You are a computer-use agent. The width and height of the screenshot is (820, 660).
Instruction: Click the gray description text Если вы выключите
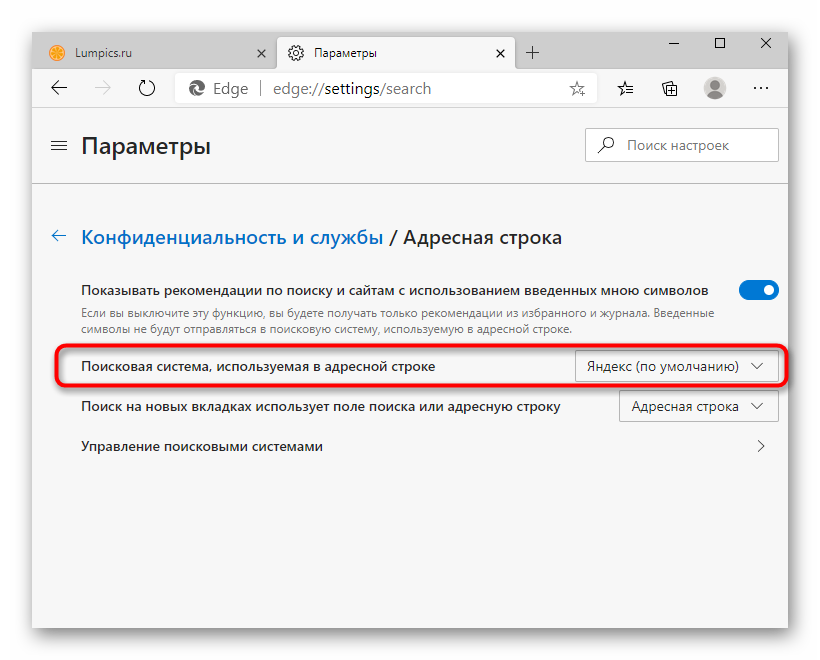tap(397, 321)
